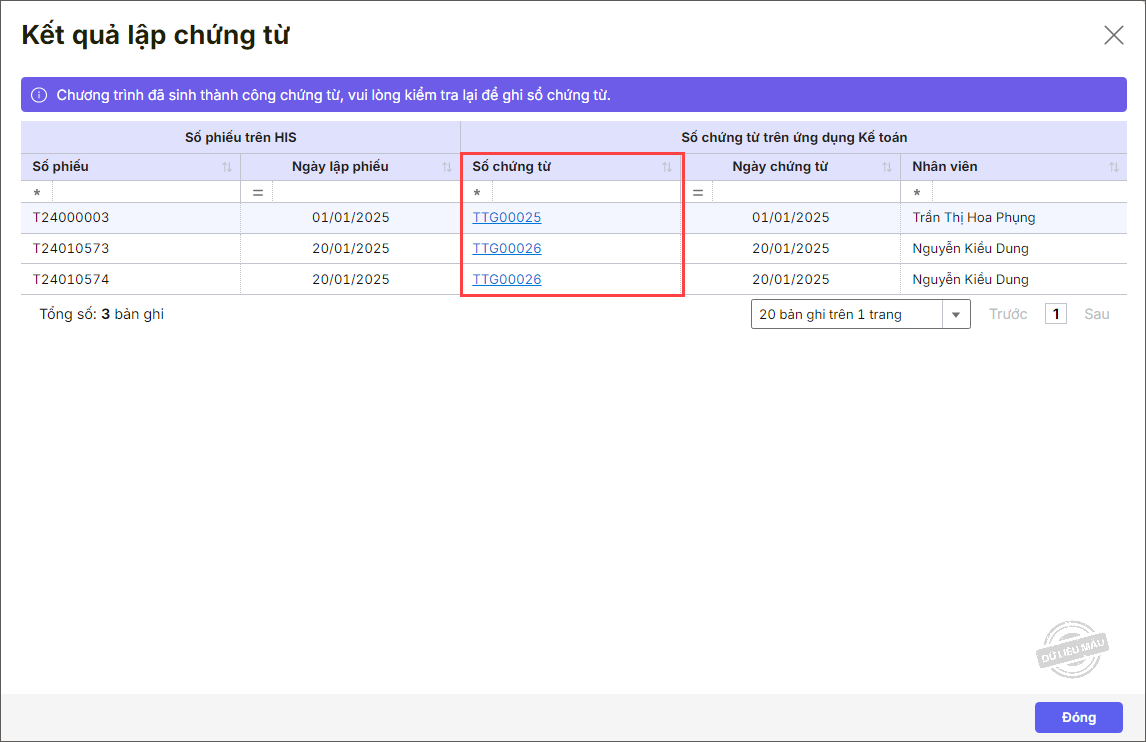The width and height of the screenshot is (1146, 742).
Task: Open filter operator for Ngày lập phiếu
Action: [257, 192]
